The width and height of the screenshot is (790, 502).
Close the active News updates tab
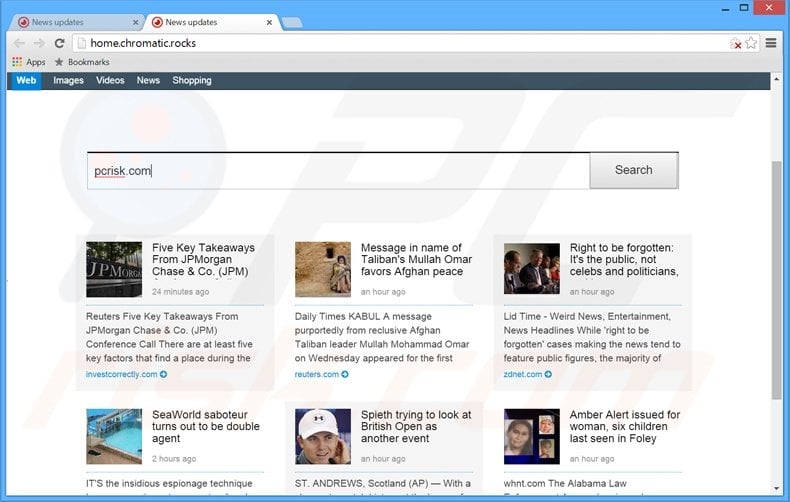click(x=270, y=23)
